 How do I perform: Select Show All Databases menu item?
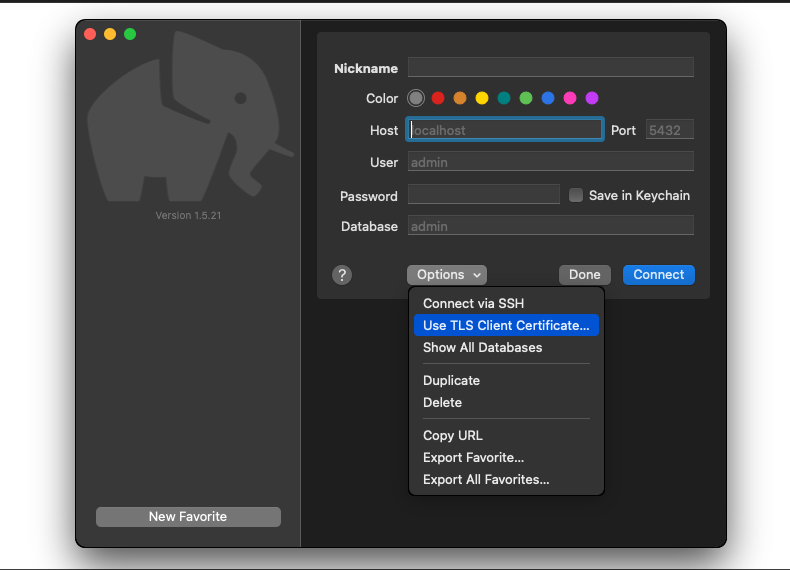tap(482, 347)
